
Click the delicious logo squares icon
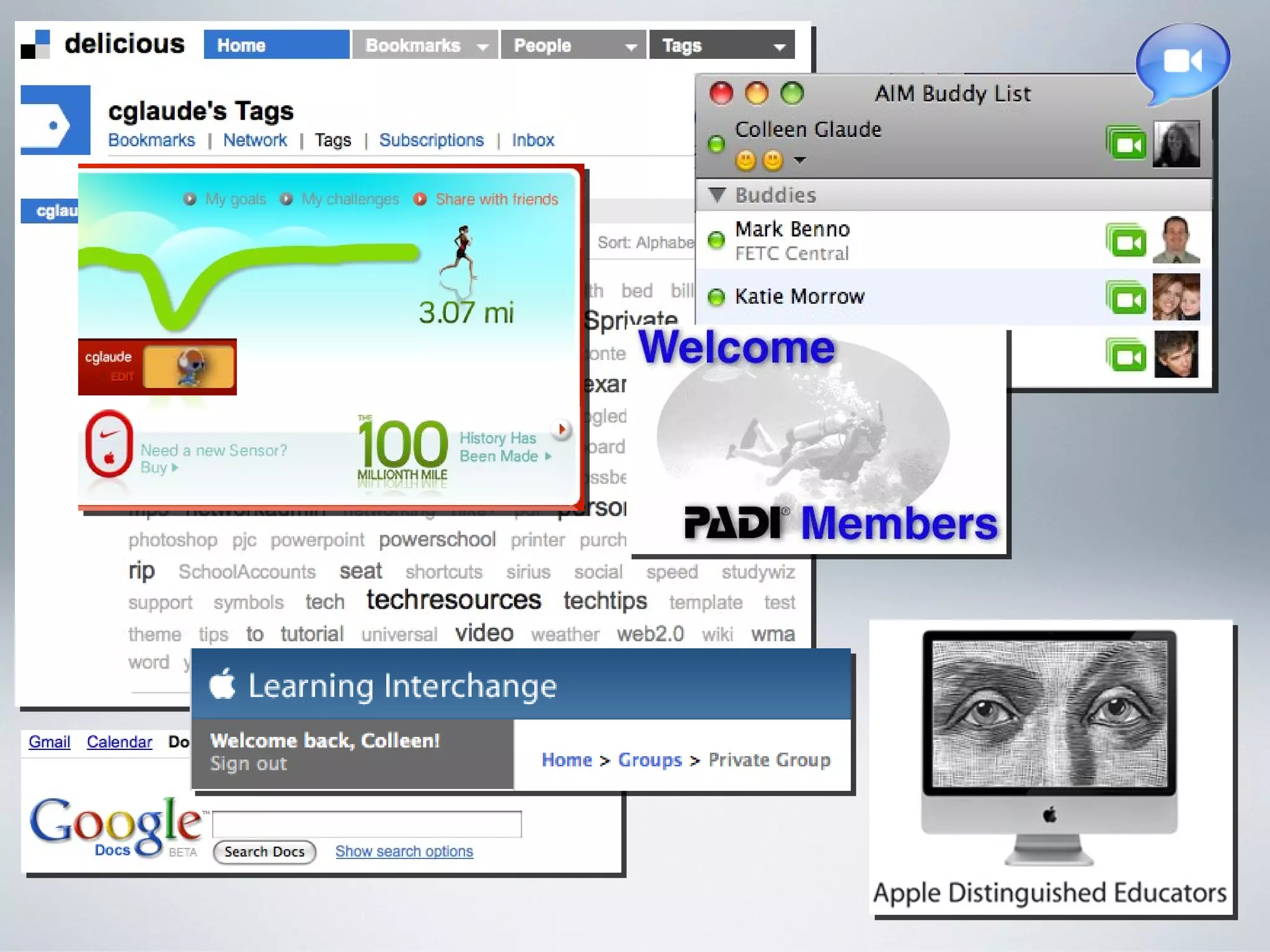(35, 44)
